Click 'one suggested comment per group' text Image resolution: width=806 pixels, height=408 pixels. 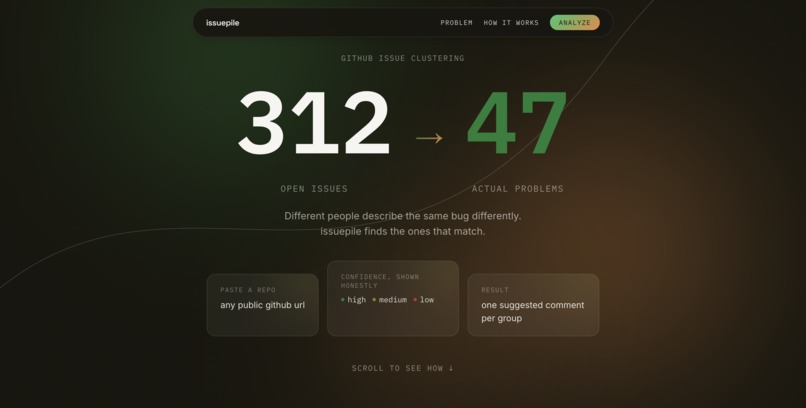533,311
